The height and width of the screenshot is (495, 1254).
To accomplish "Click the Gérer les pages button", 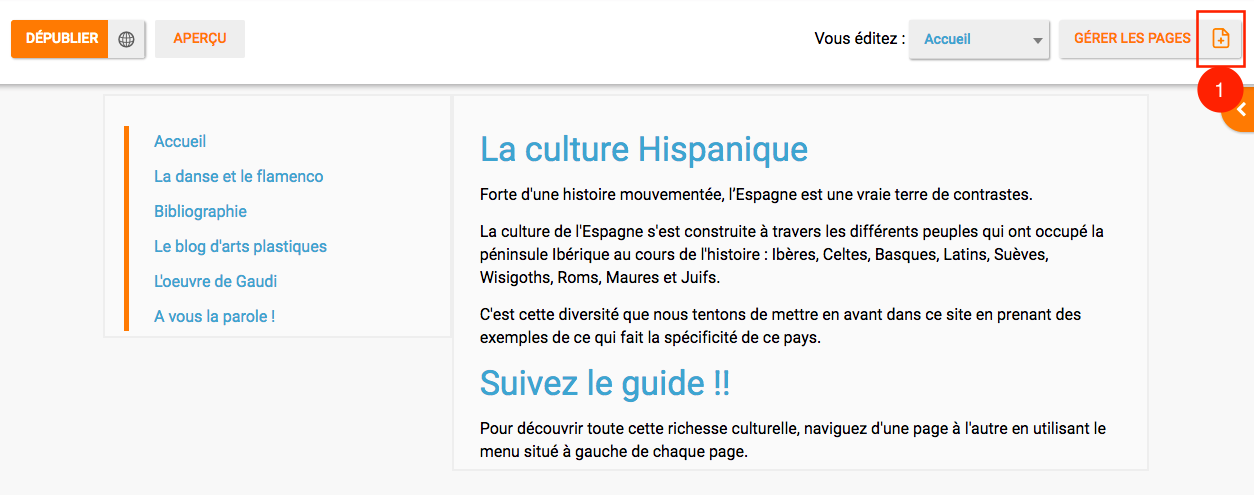I will (1131, 39).
